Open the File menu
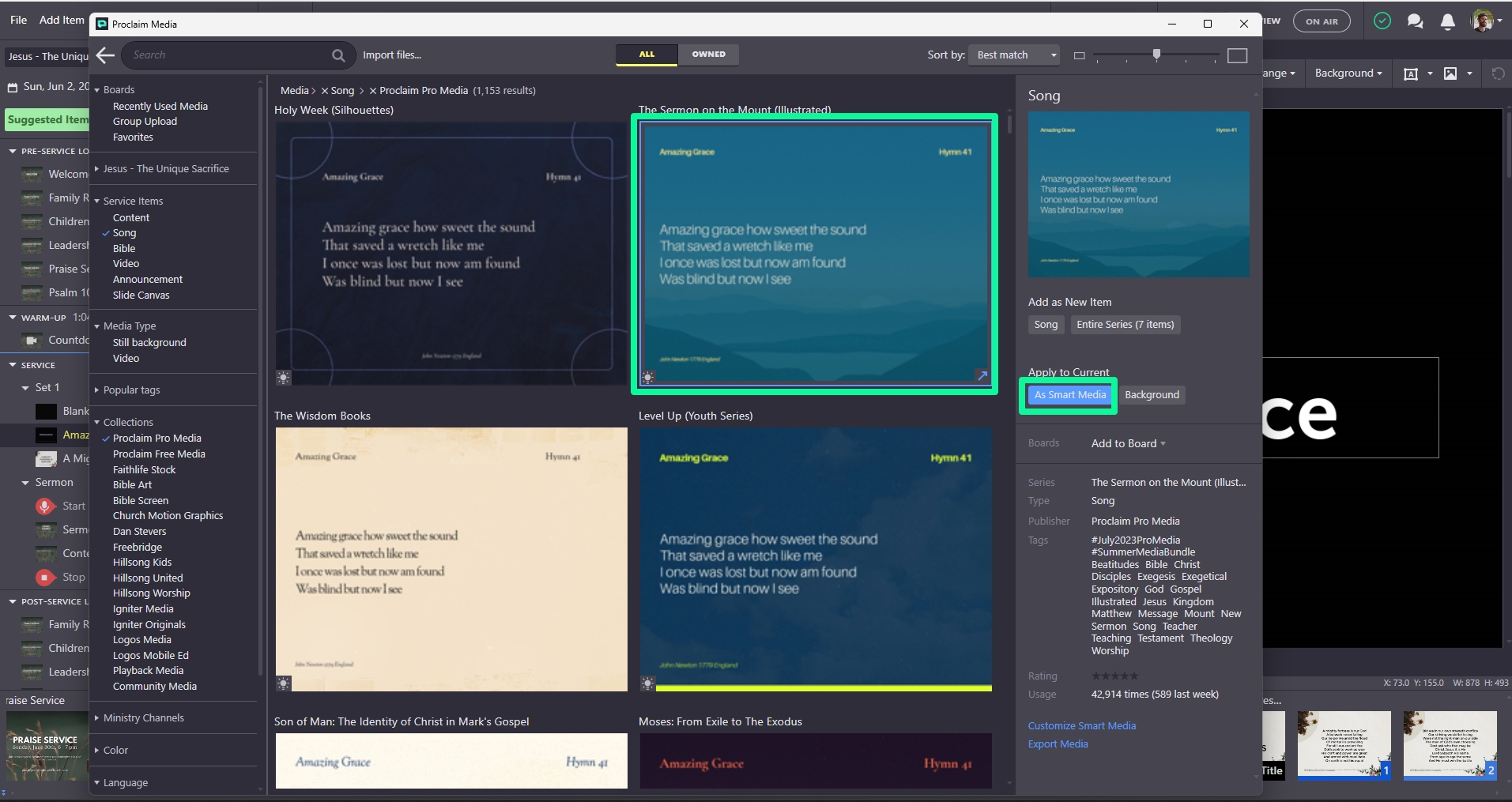Viewport: 1512px width, 802px height. tap(18, 21)
